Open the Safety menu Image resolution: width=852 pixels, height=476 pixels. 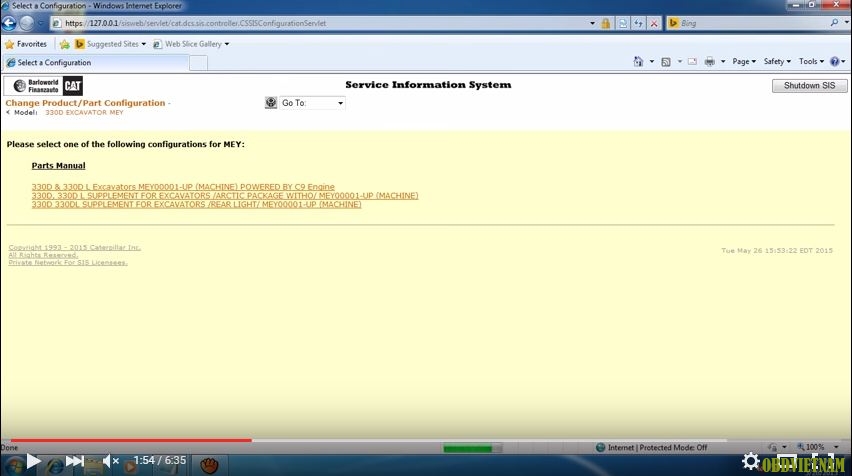(776, 62)
